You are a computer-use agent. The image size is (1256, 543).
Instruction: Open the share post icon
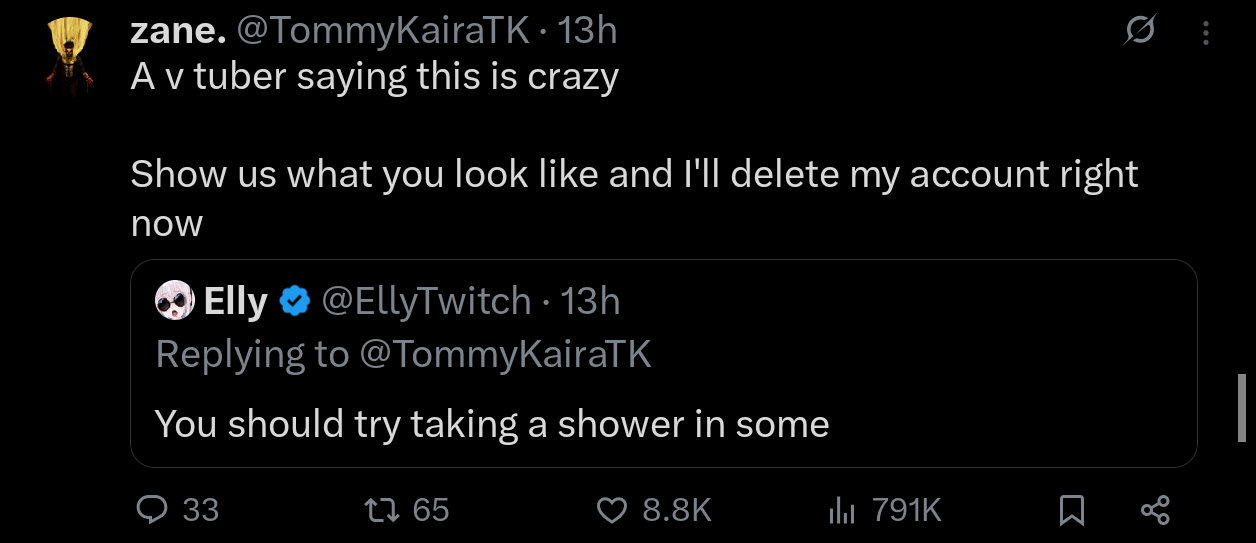[x=1155, y=511]
